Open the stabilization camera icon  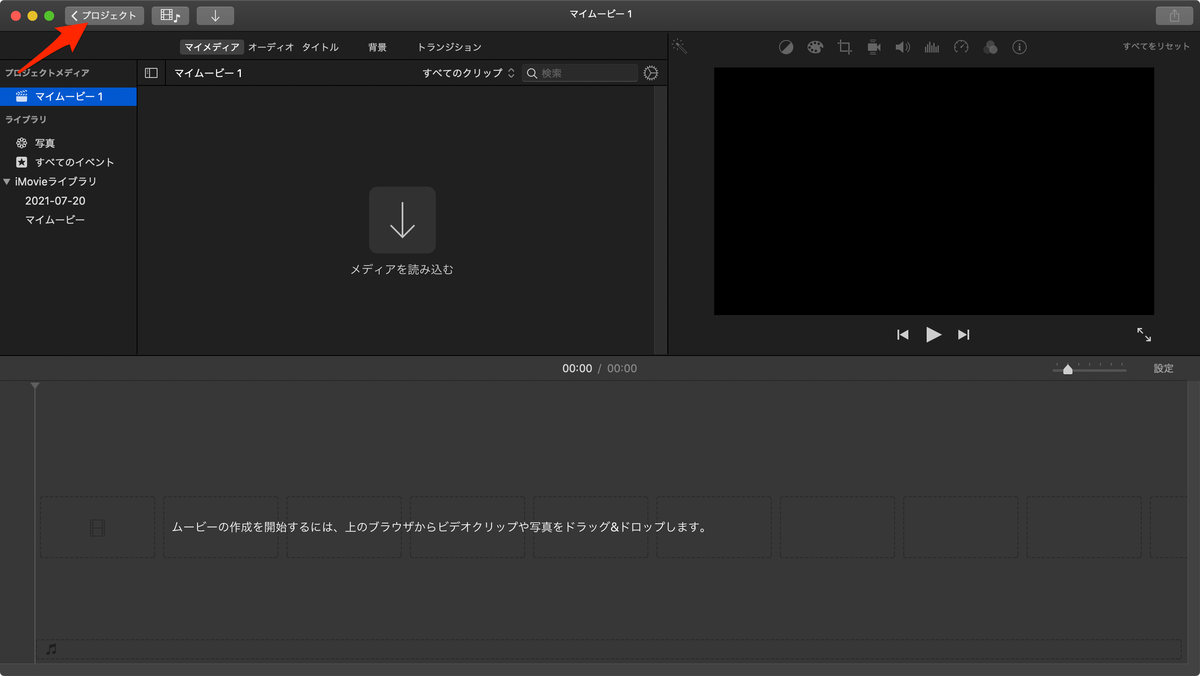pos(873,47)
